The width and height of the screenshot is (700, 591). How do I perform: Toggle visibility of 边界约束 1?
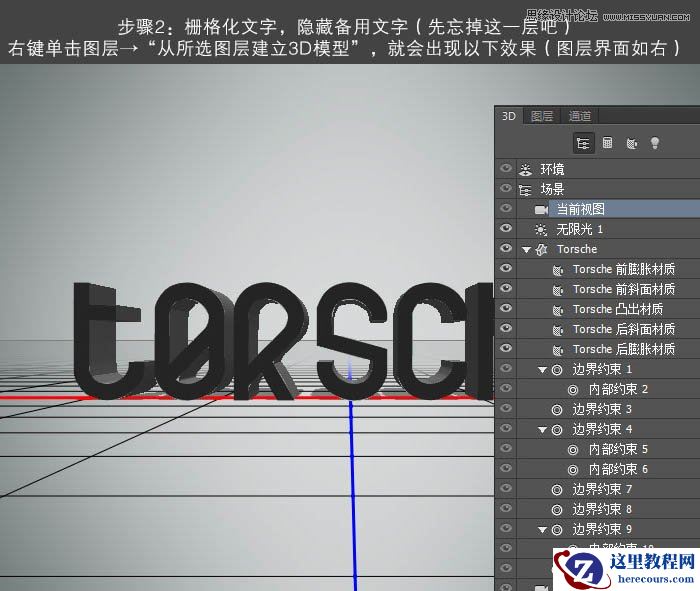pyautogui.click(x=506, y=368)
